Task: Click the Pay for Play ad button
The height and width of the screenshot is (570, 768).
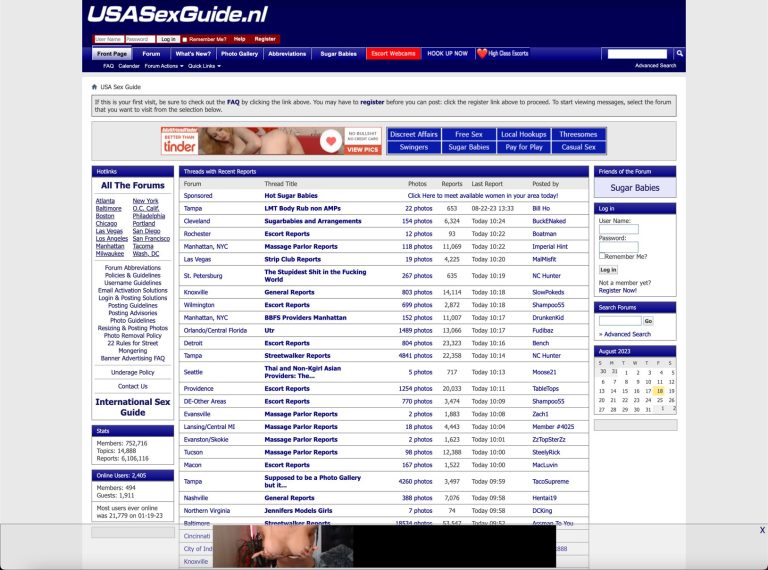Action: [x=524, y=147]
